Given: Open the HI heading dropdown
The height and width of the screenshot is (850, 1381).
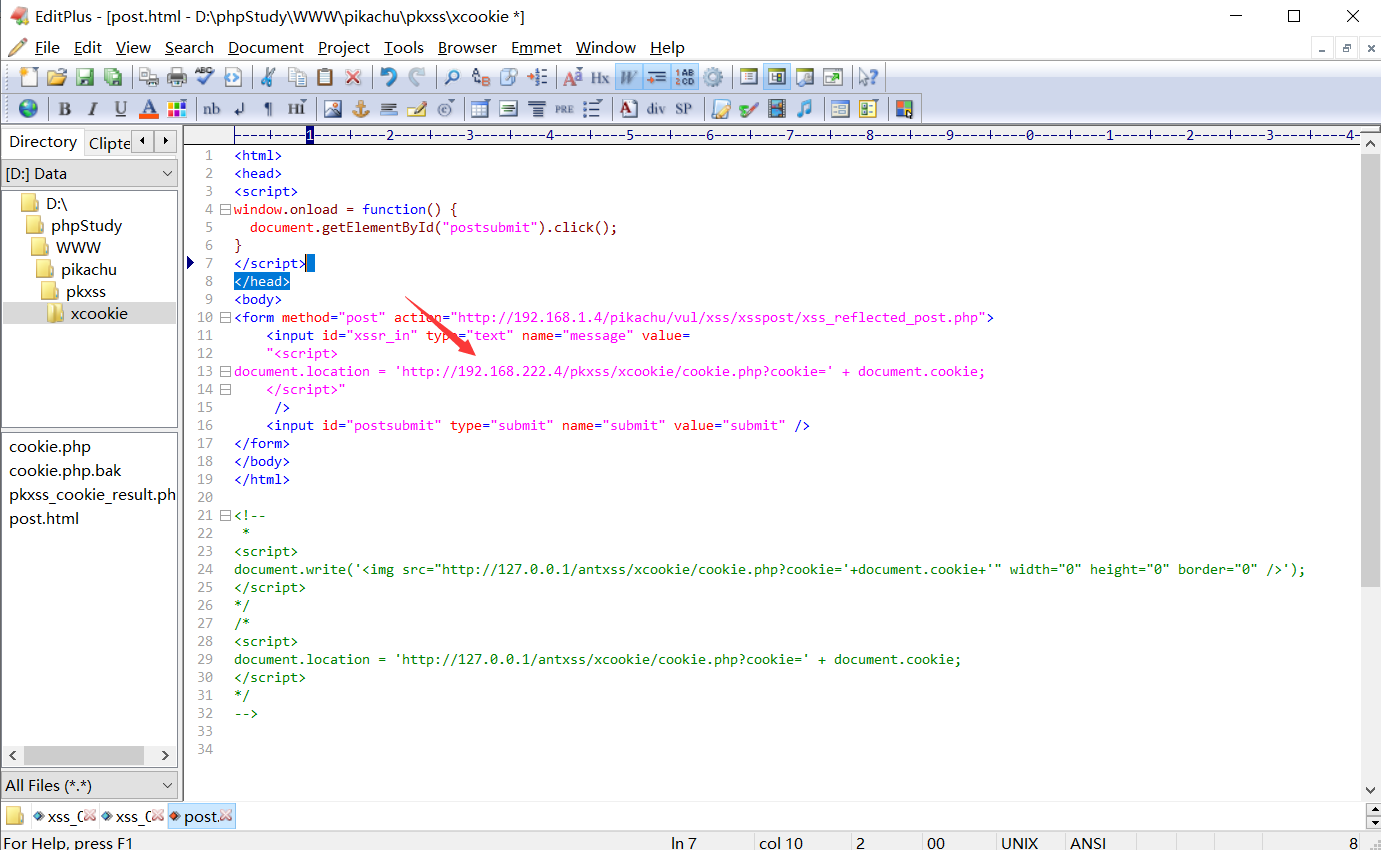Looking at the screenshot, I should point(297,108).
